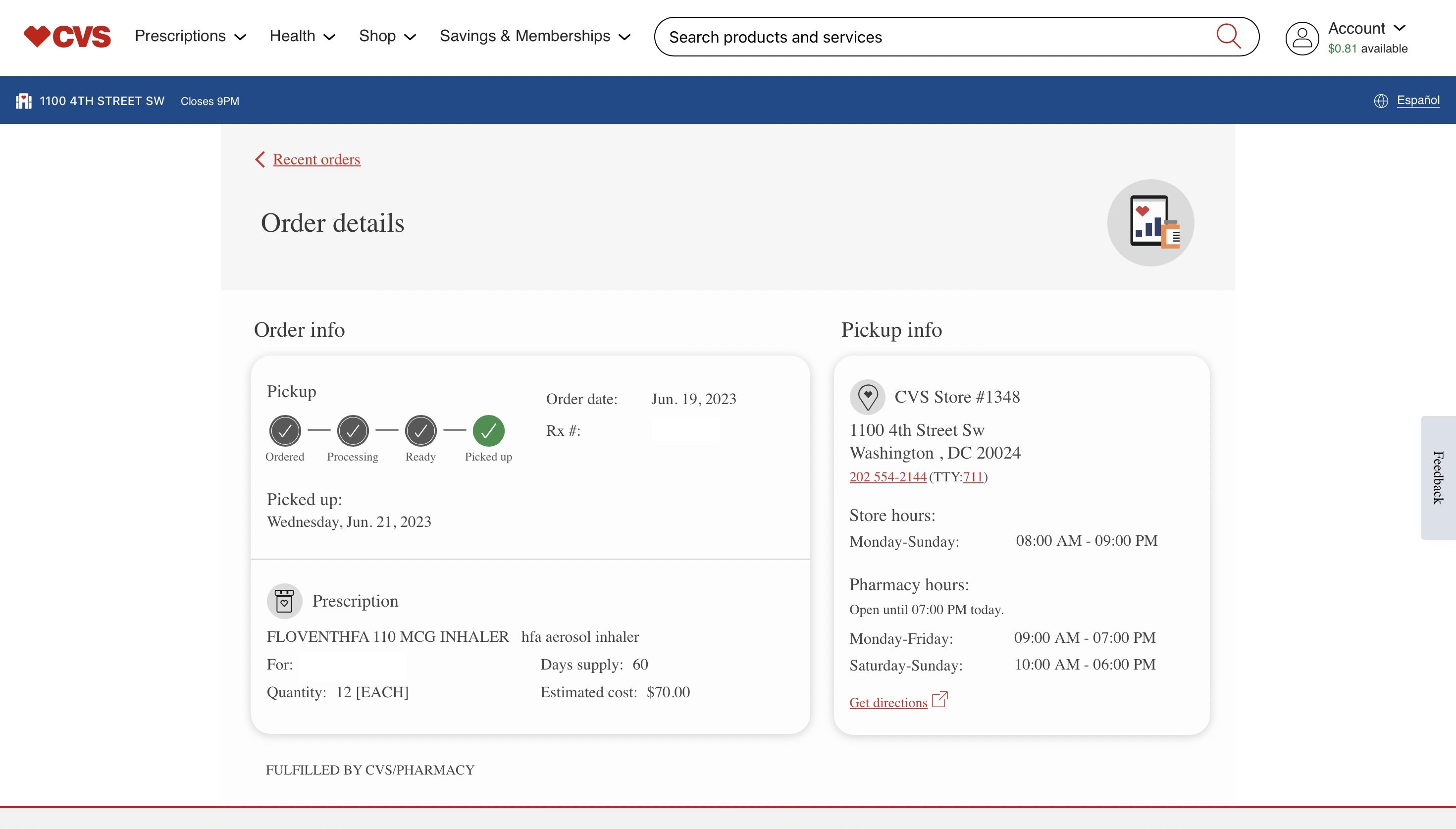Viewport: 1456px width, 829px height.
Task: Click the Ordered checkmark step
Action: (x=285, y=431)
